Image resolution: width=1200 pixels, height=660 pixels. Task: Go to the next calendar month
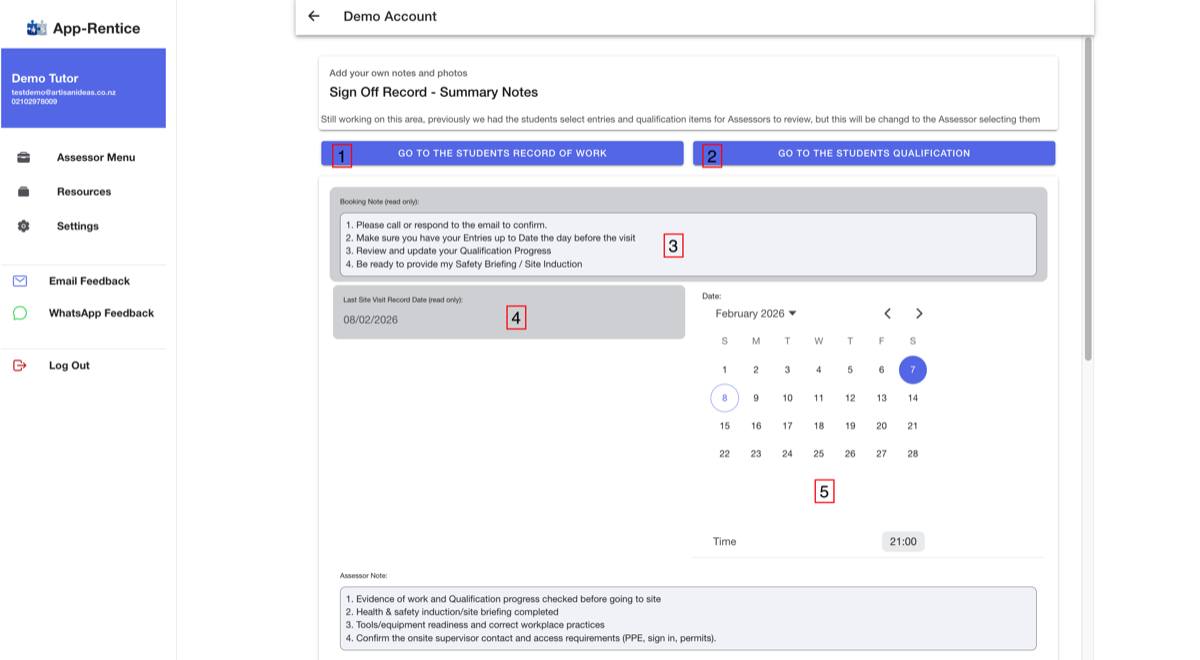[919, 313]
